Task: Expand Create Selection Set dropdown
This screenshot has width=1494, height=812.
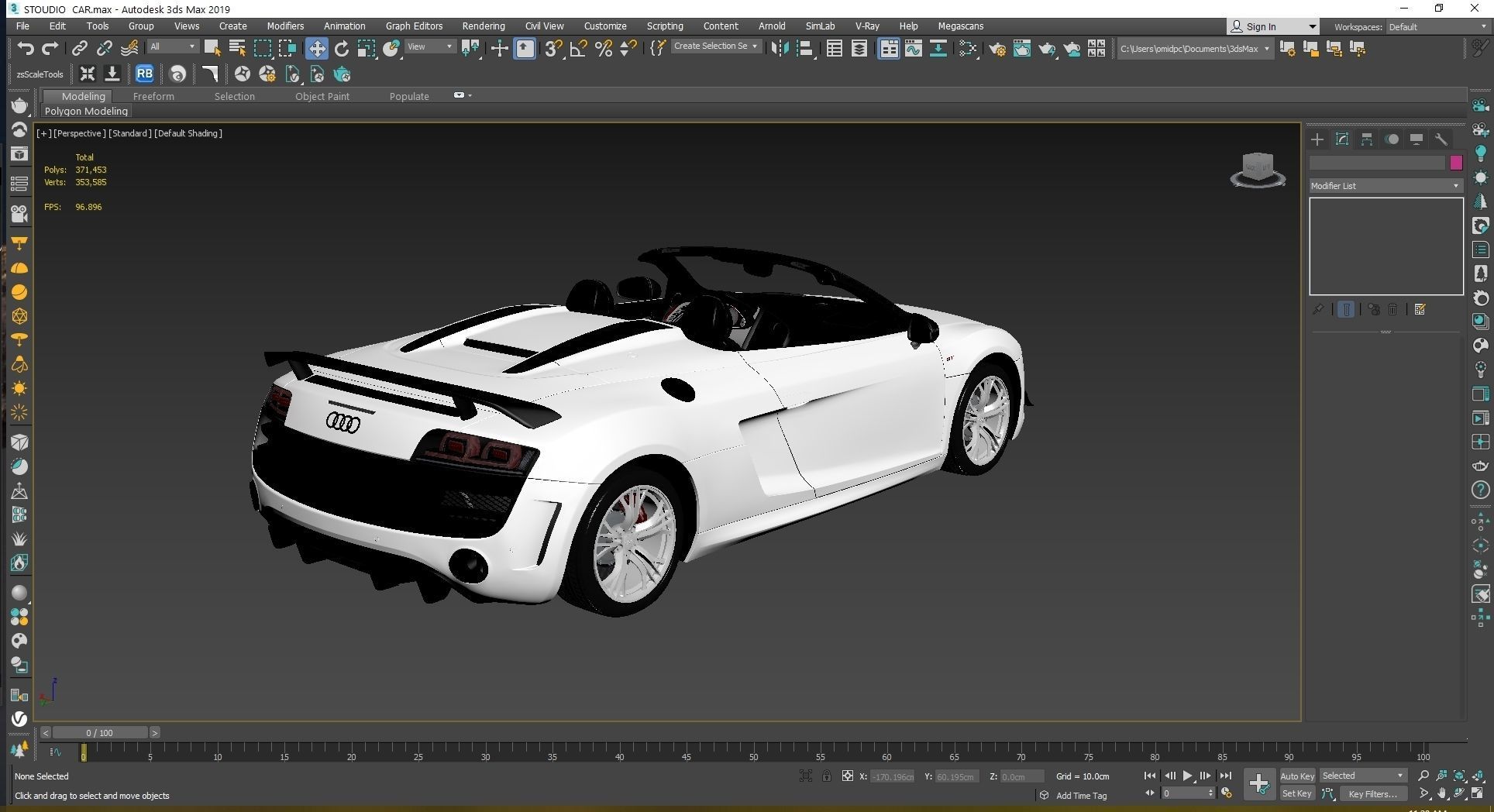Action: click(715, 46)
